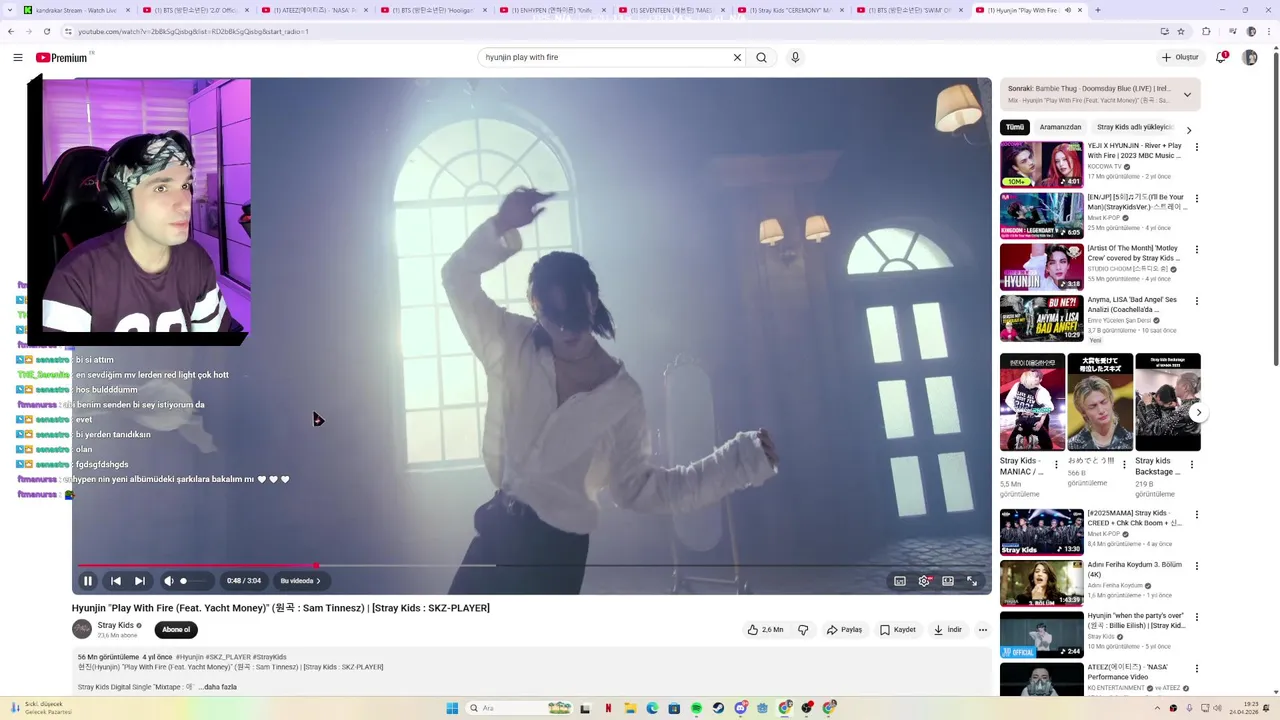Open the Stray Kids channel avatar
The image size is (1280, 720).
pyautogui.click(x=82, y=629)
